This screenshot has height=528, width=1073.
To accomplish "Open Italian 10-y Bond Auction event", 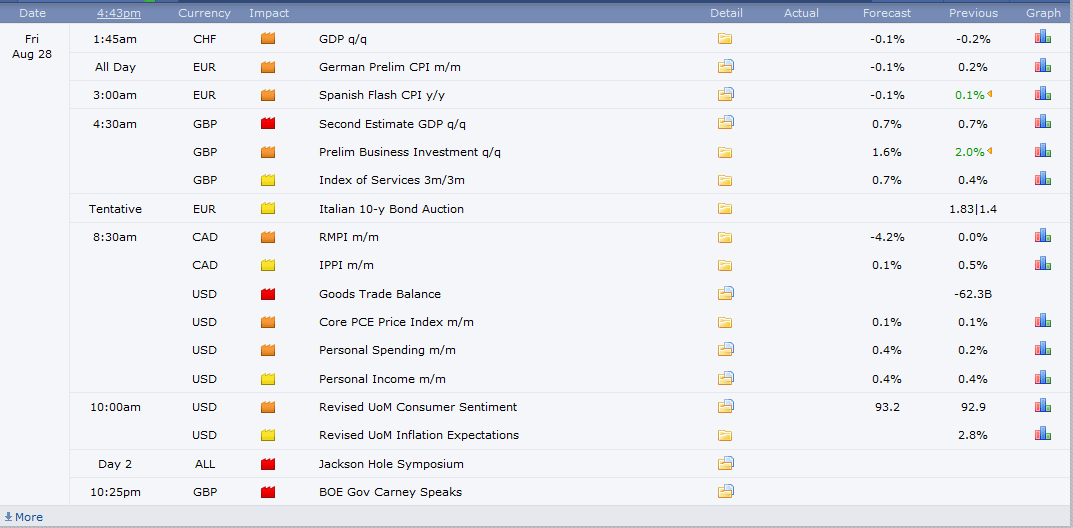I will coord(391,209).
